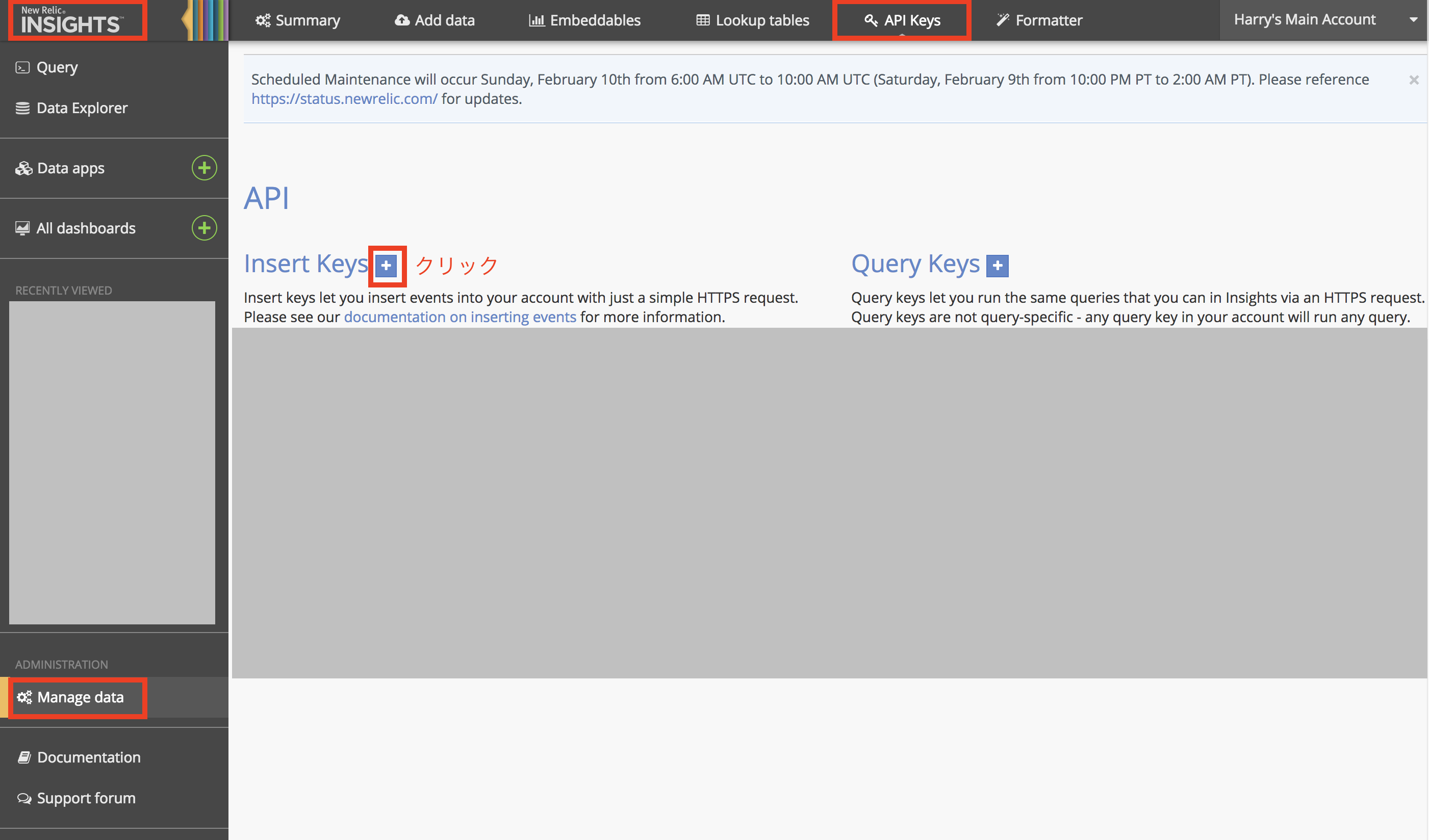Open the Lookup tables tab
1429x840 pixels.
pos(752,20)
